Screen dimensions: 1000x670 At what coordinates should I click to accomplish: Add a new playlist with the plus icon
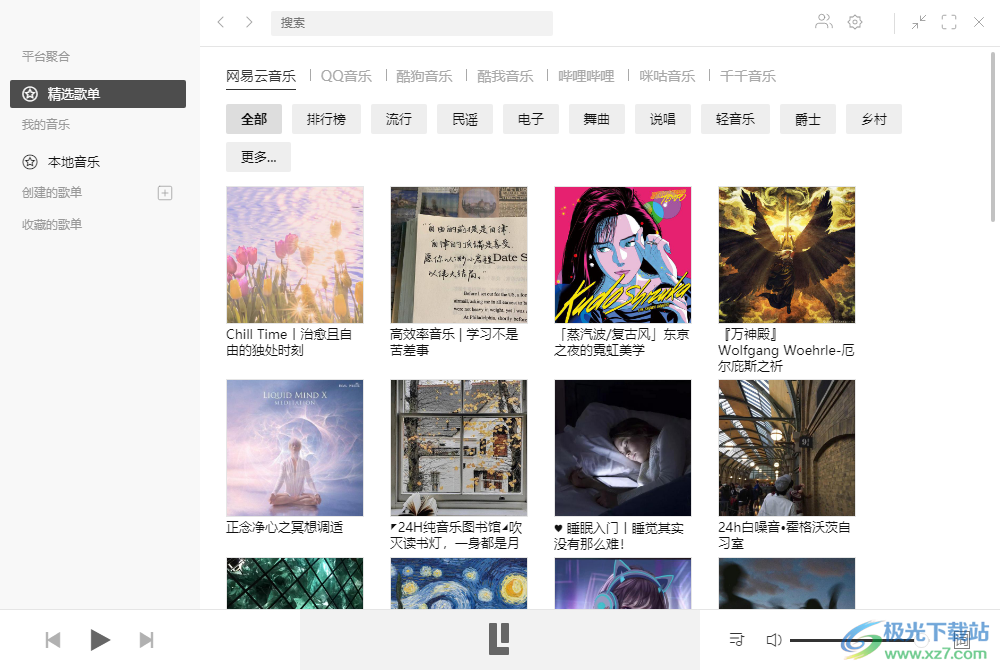[165, 193]
